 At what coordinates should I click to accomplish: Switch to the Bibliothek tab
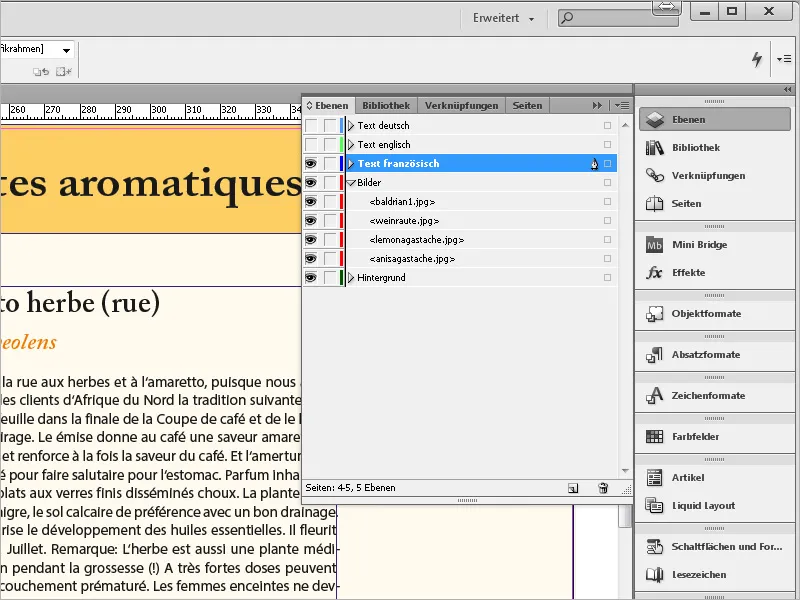tap(386, 105)
